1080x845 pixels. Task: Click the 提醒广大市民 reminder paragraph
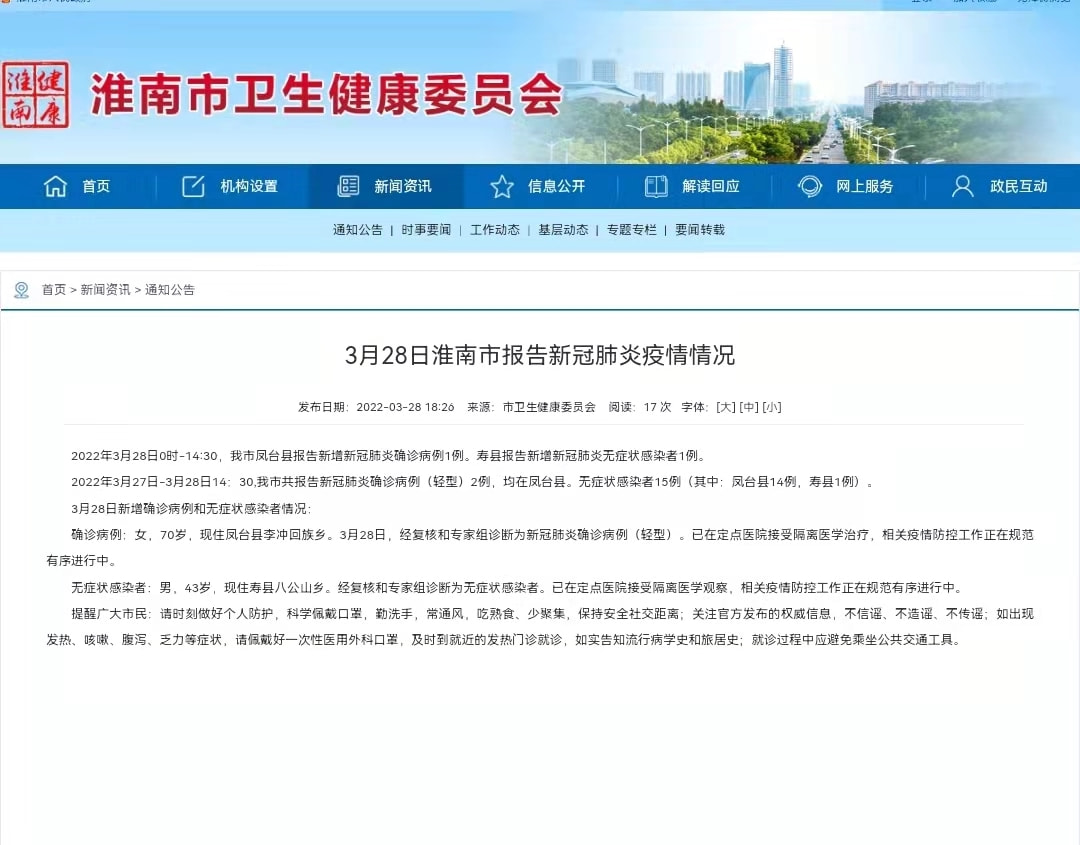[x=540, y=627]
